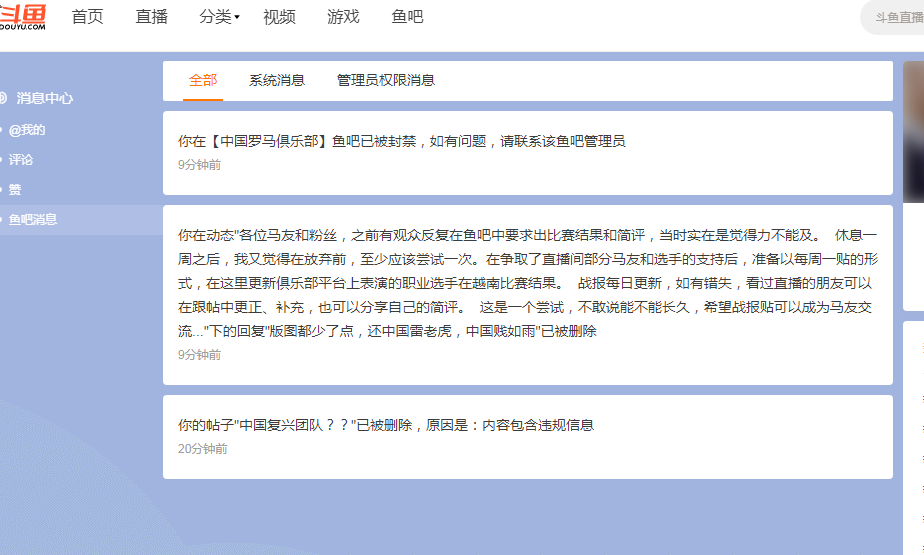Select 评论 in the sidebar

(x=21, y=160)
